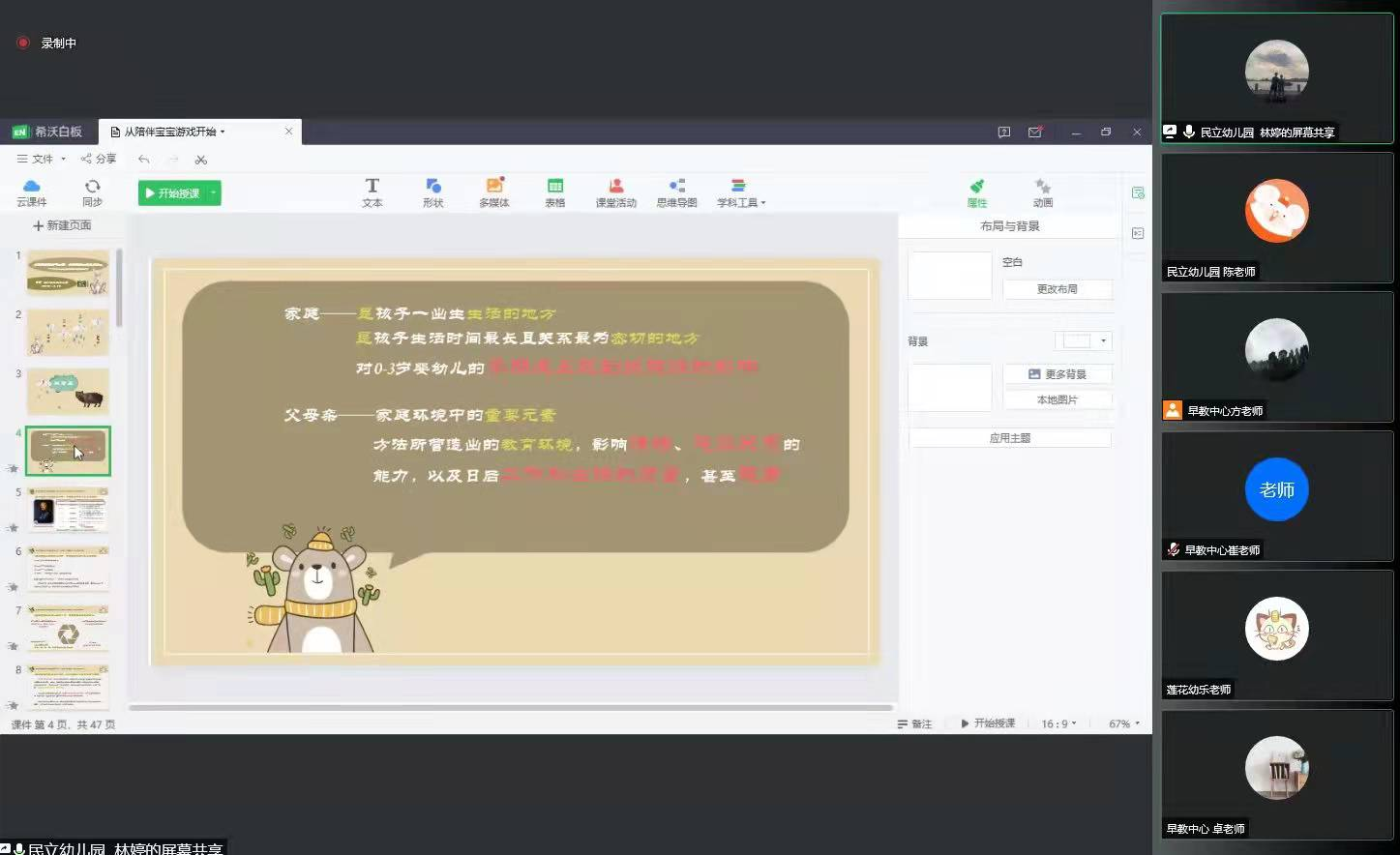The image size is (1400, 855).
Task: Select the 文本 text tool
Action: click(x=372, y=192)
